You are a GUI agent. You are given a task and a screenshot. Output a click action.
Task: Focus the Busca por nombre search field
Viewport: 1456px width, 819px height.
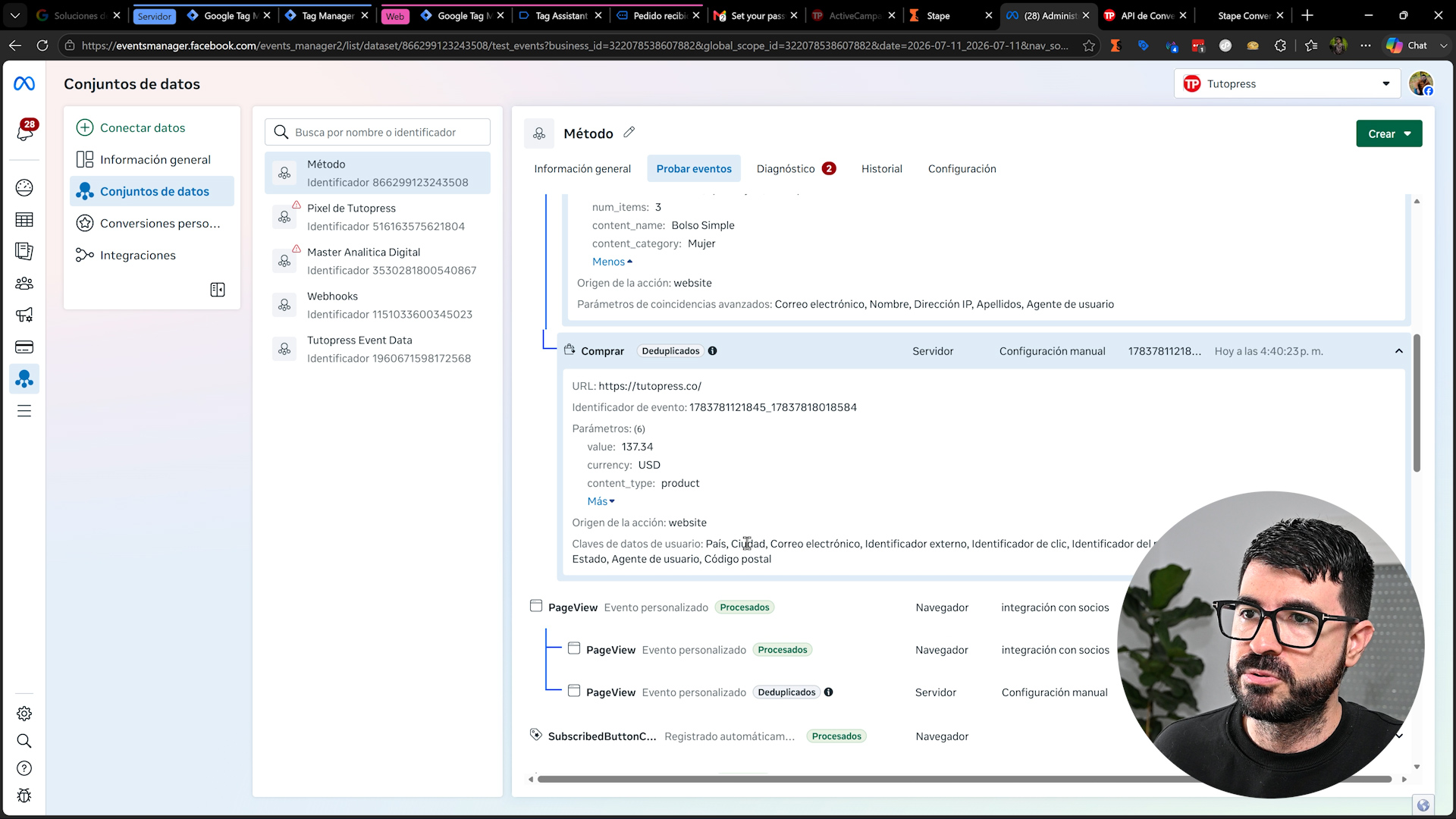pyautogui.click(x=378, y=132)
